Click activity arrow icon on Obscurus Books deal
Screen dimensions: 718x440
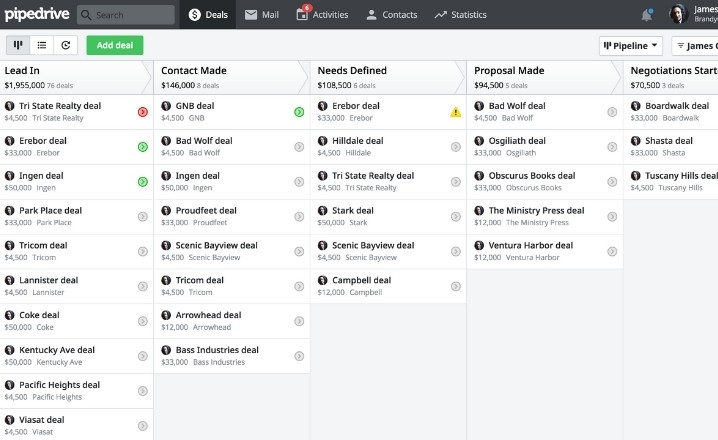click(612, 182)
